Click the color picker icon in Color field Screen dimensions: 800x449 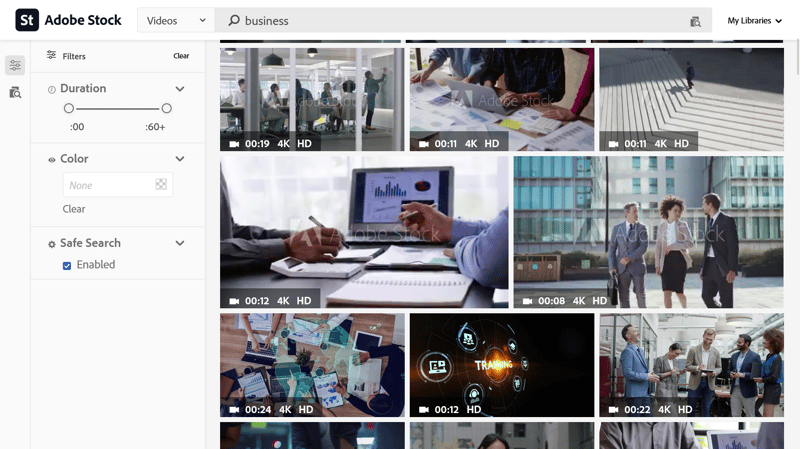click(161, 185)
